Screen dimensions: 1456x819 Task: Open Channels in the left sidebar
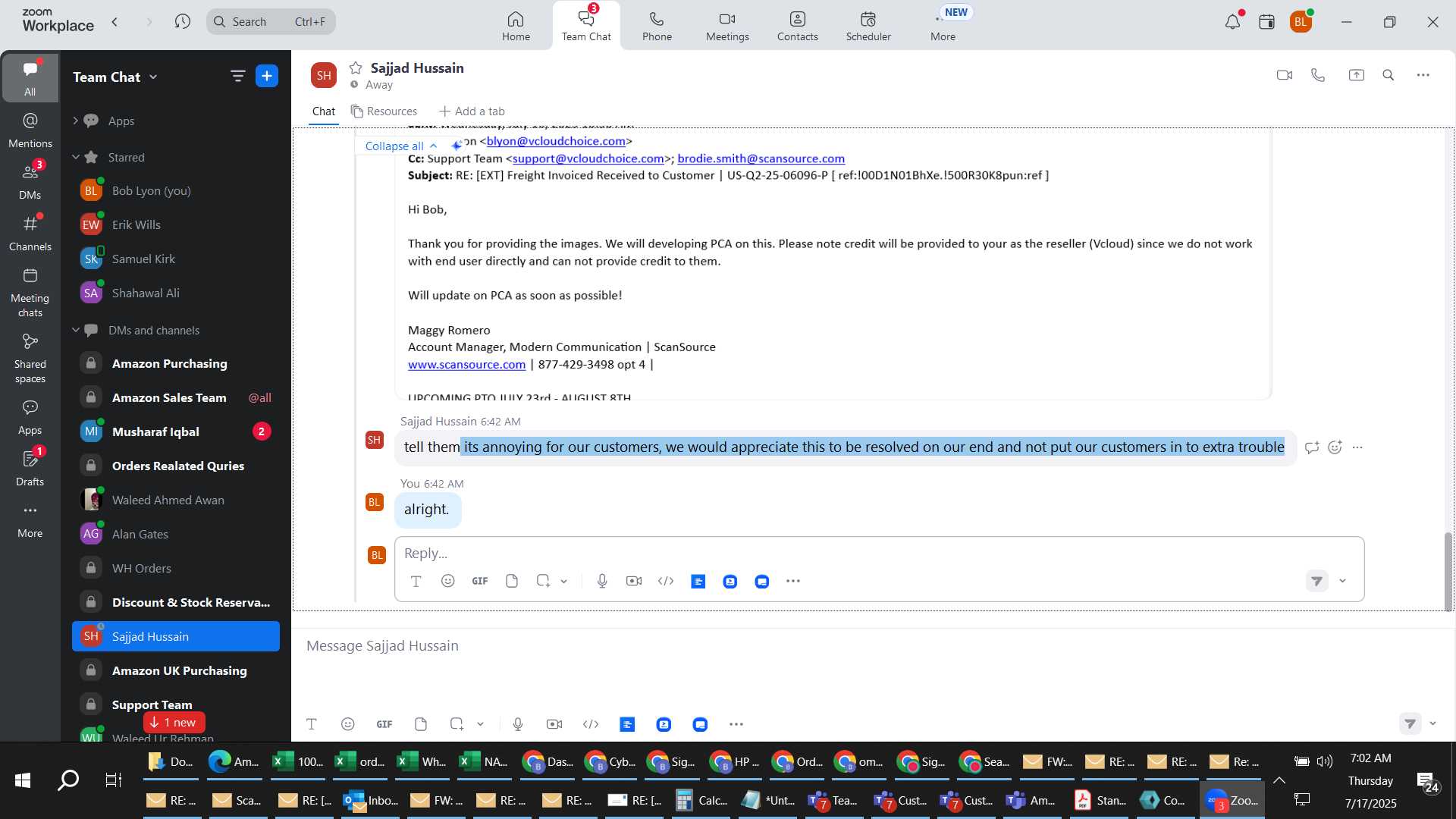[30, 233]
